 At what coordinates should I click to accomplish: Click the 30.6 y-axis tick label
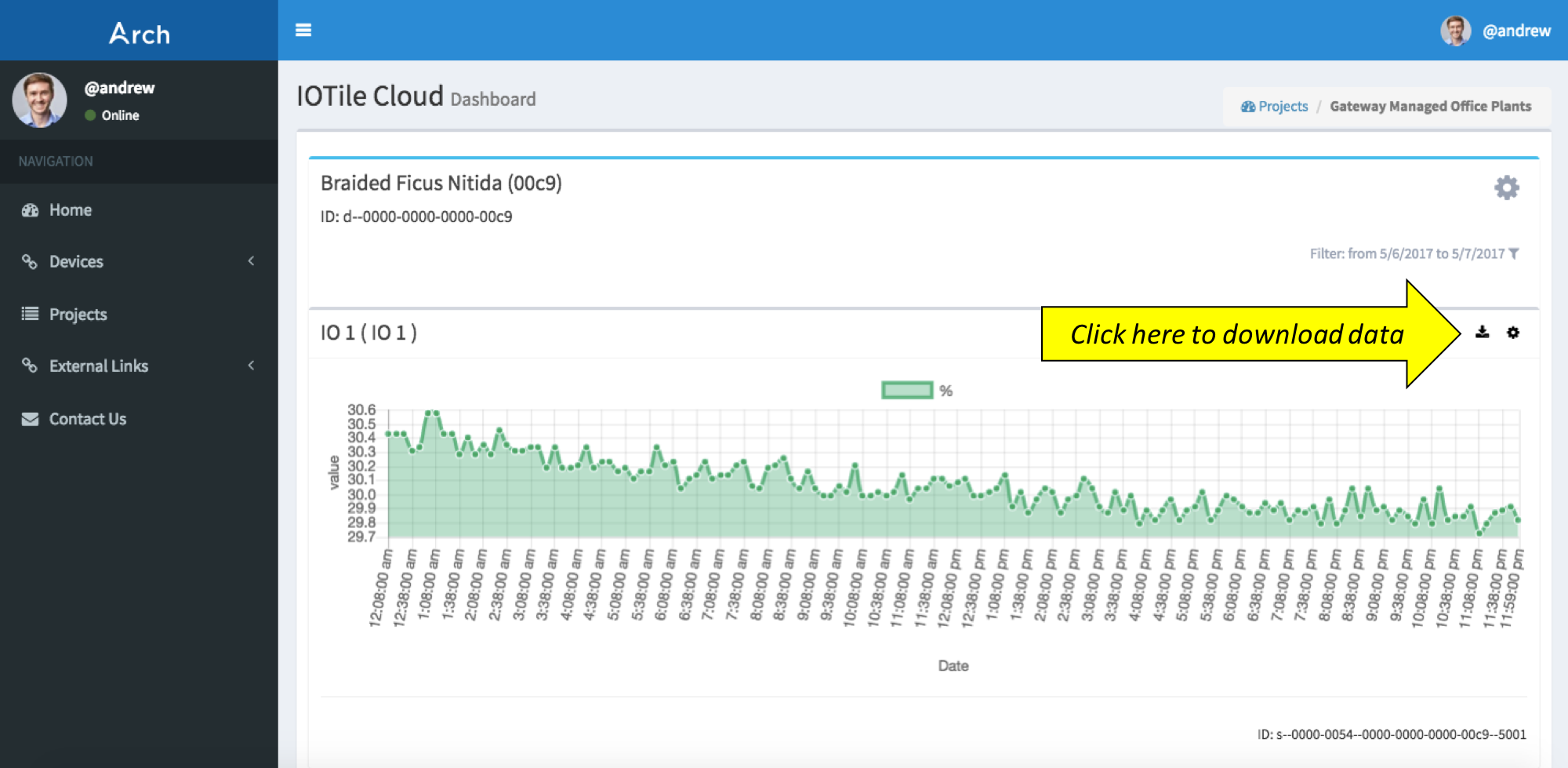coord(361,409)
